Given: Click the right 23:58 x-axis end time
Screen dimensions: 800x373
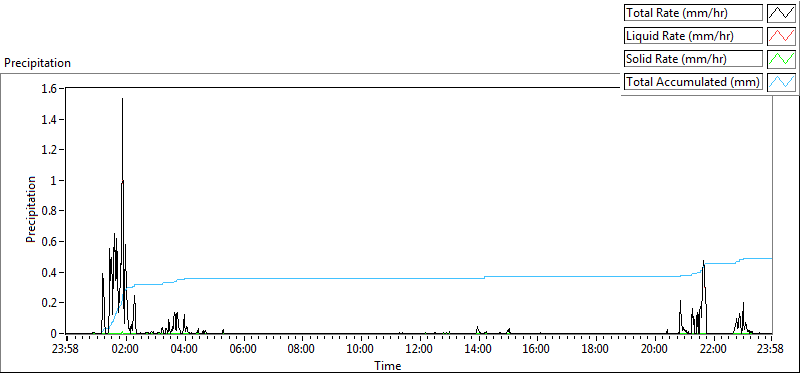Looking at the screenshot, I should [x=771, y=350].
